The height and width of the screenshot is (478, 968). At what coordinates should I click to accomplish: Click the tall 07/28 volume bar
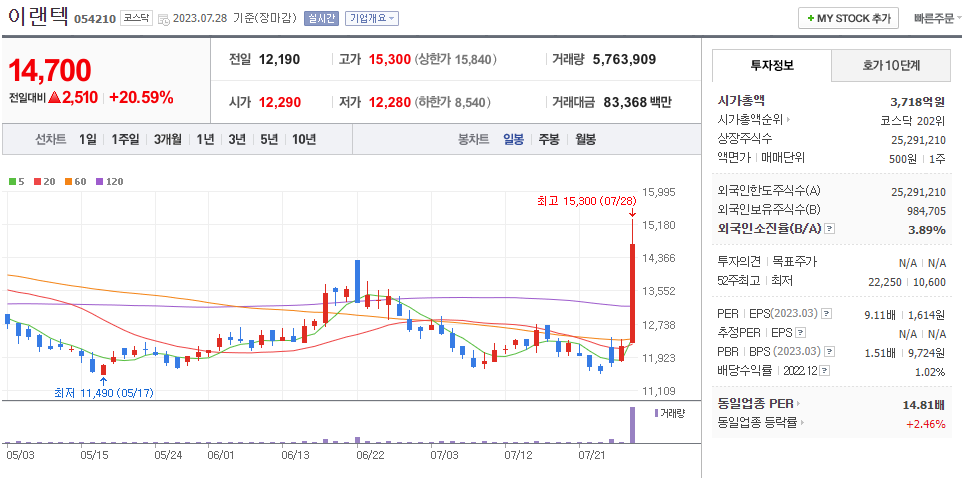tap(632, 425)
